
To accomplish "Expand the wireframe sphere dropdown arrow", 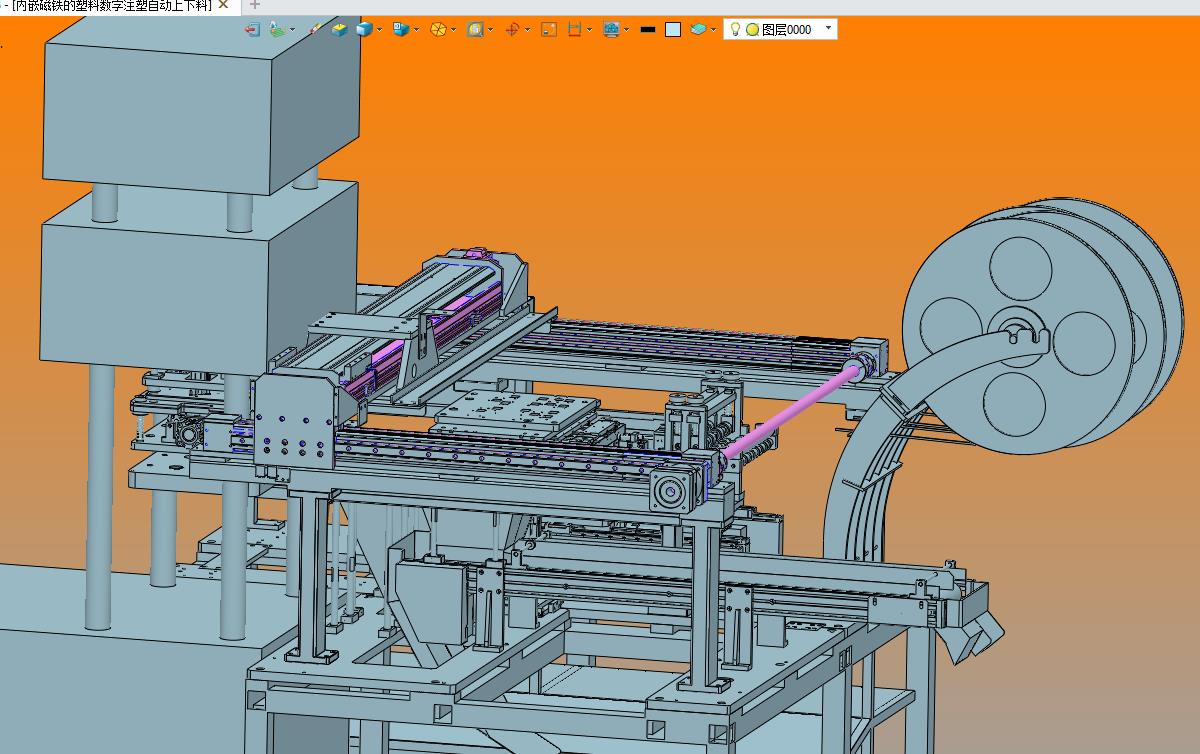I will (x=453, y=30).
